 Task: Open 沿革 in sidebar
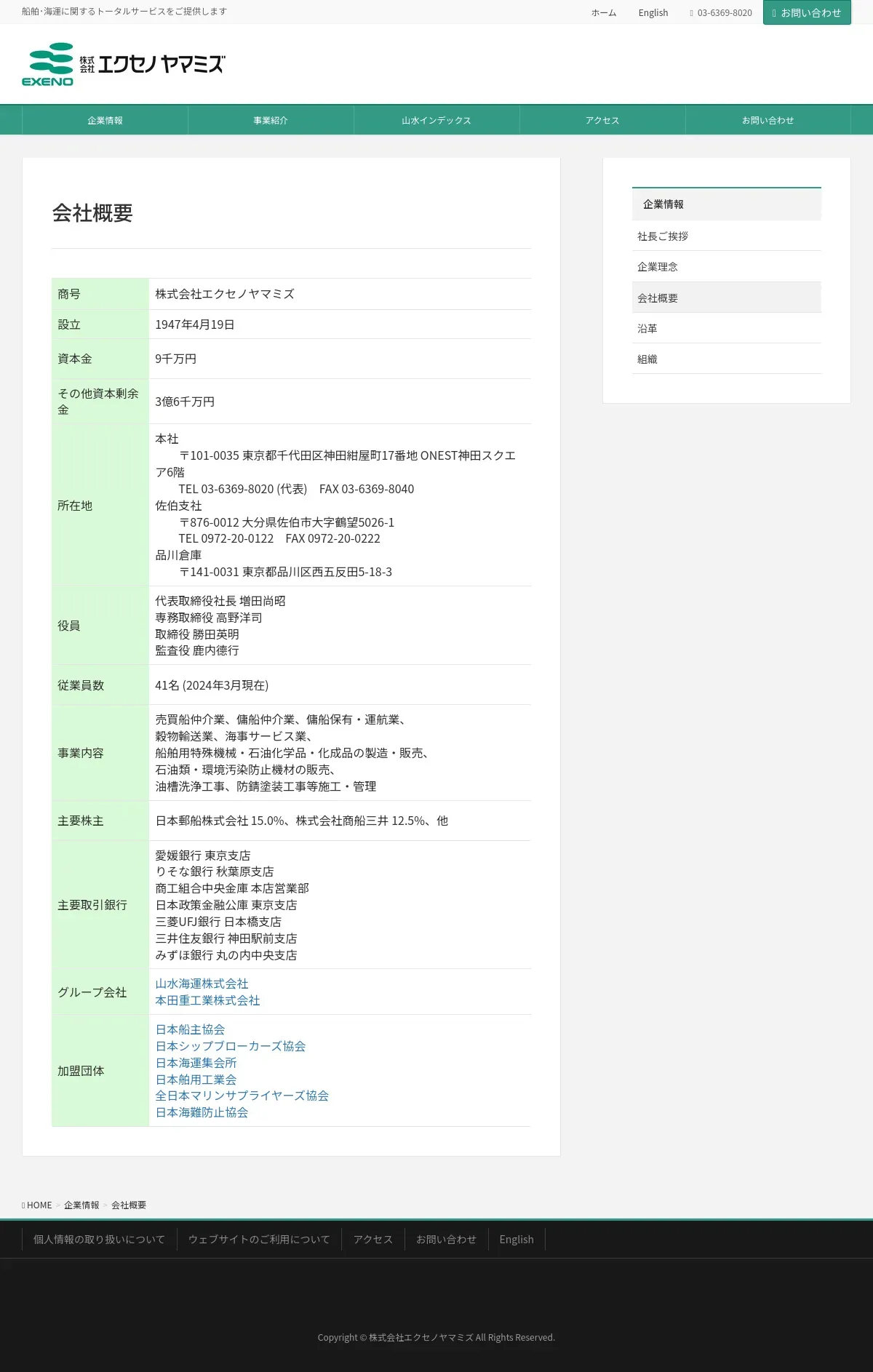[x=727, y=328]
